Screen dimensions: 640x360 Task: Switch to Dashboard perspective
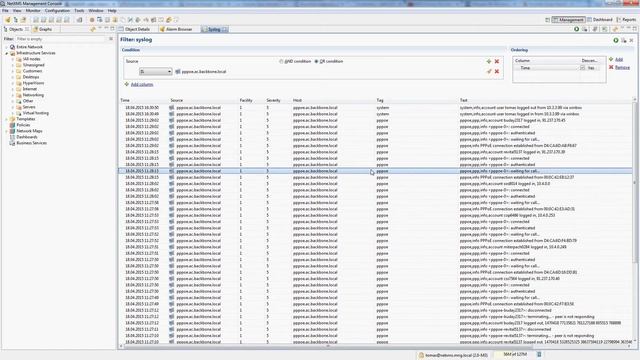[x=600, y=20]
